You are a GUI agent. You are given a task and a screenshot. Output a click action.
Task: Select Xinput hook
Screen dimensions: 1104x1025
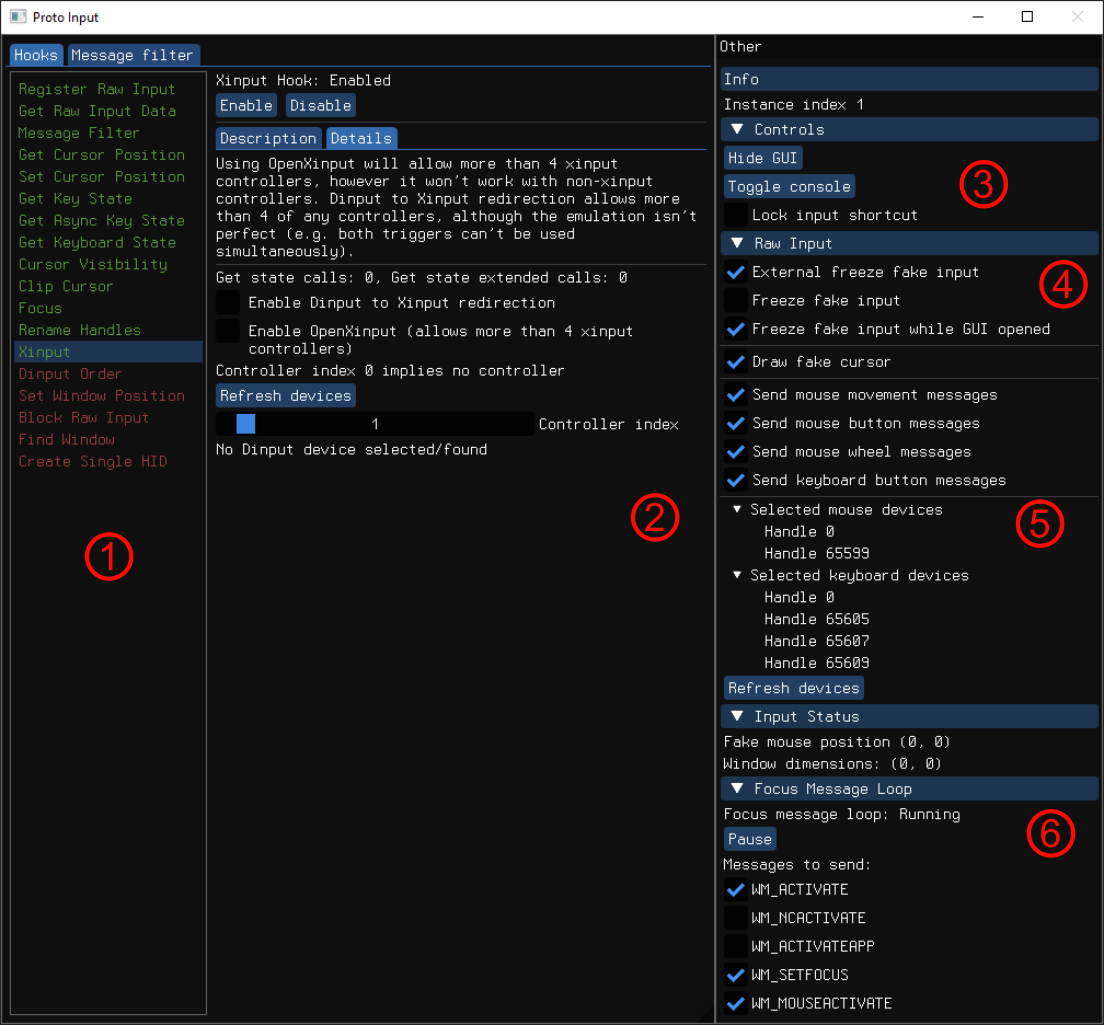coord(108,352)
